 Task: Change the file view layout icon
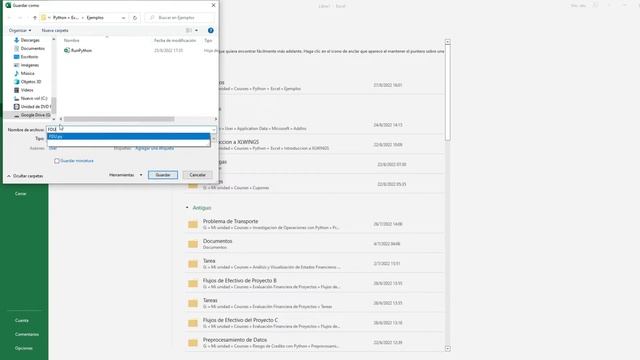point(189,31)
